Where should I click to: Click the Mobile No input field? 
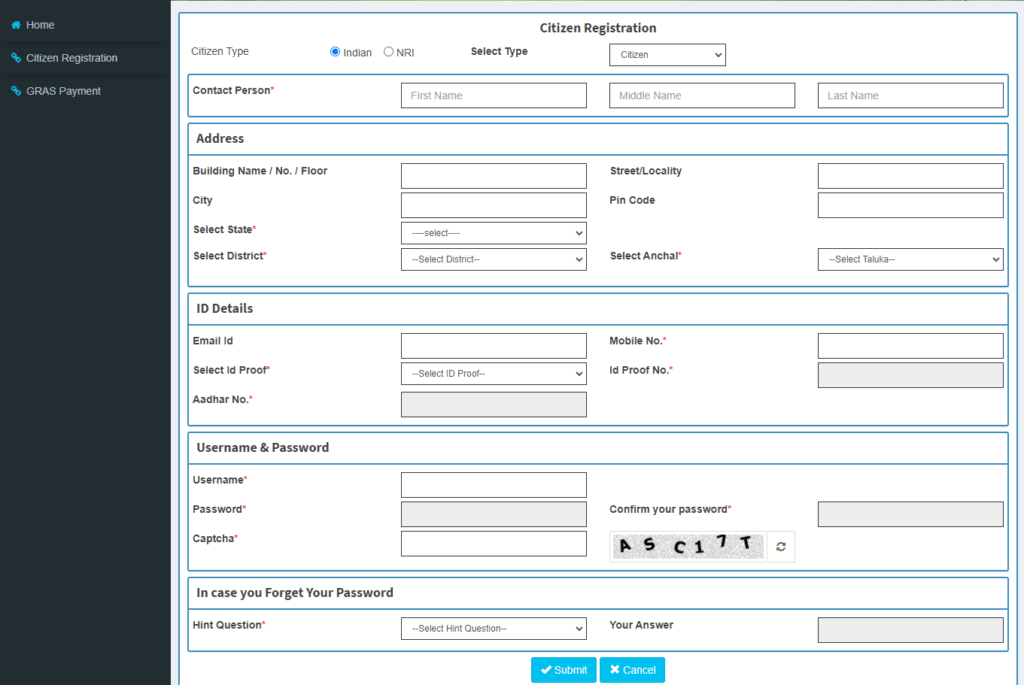(x=910, y=345)
